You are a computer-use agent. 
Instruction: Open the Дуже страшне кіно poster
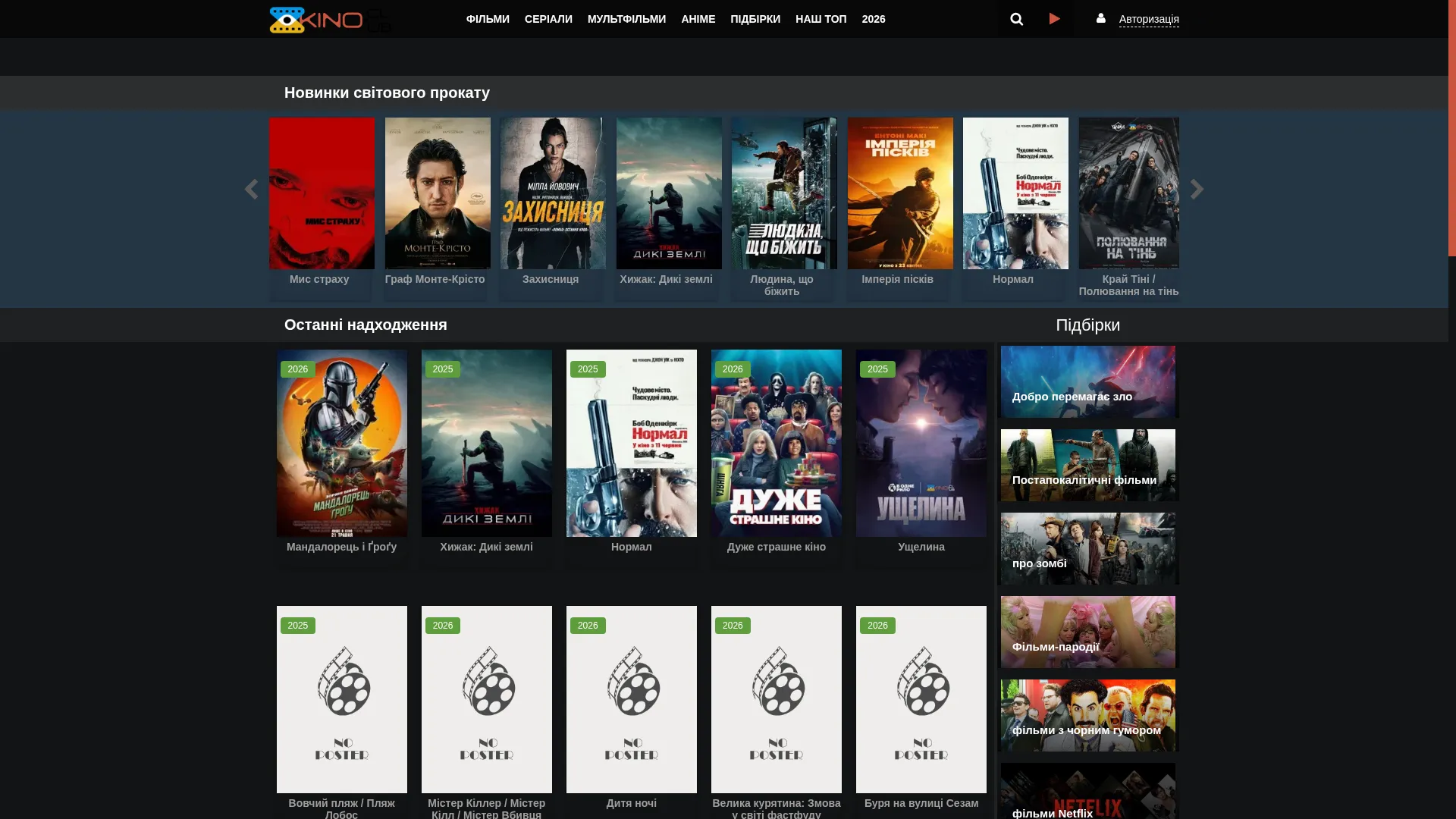tap(777, 443)
